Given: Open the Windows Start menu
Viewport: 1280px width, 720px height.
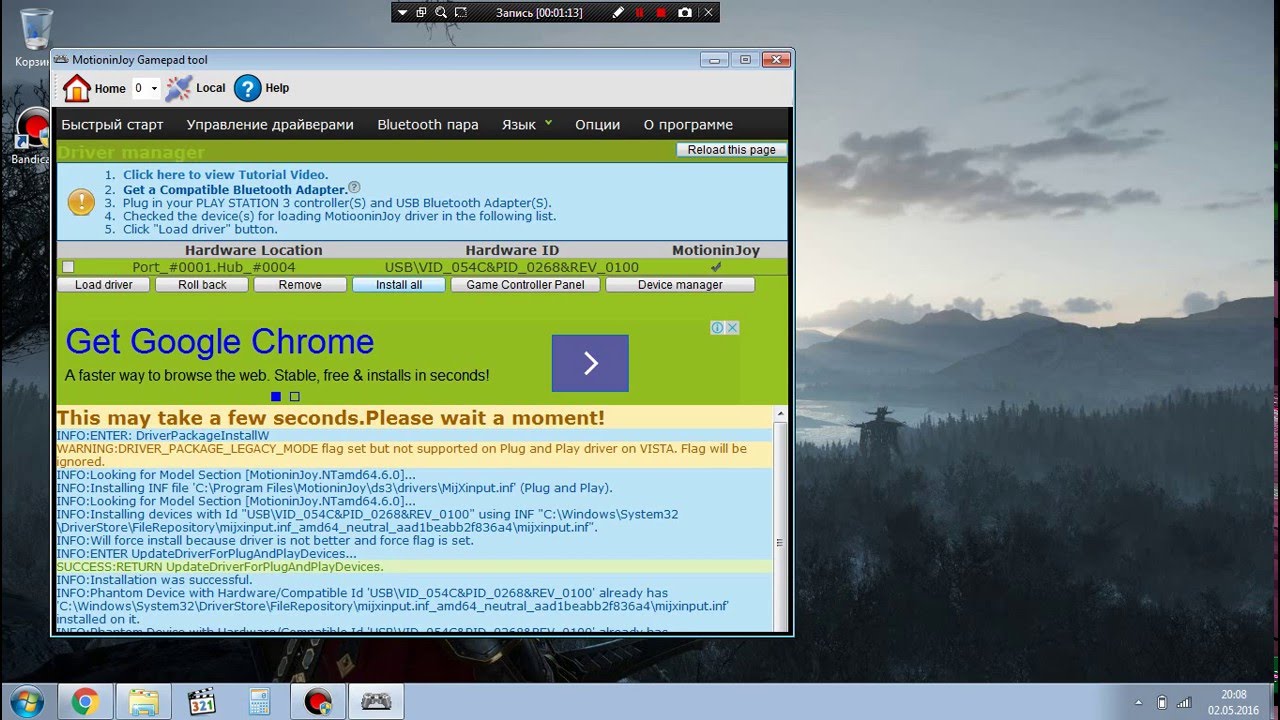Looking at the screenshot, I should point(27,701).
